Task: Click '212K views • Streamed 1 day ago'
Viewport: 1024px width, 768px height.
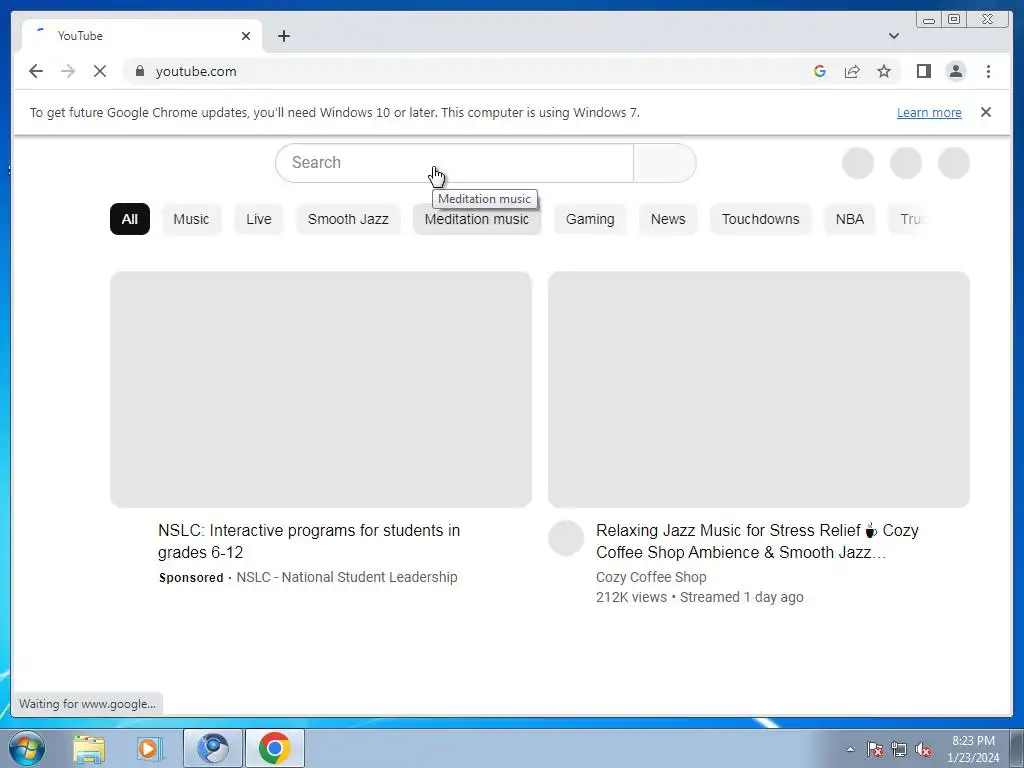Action: 699,597
